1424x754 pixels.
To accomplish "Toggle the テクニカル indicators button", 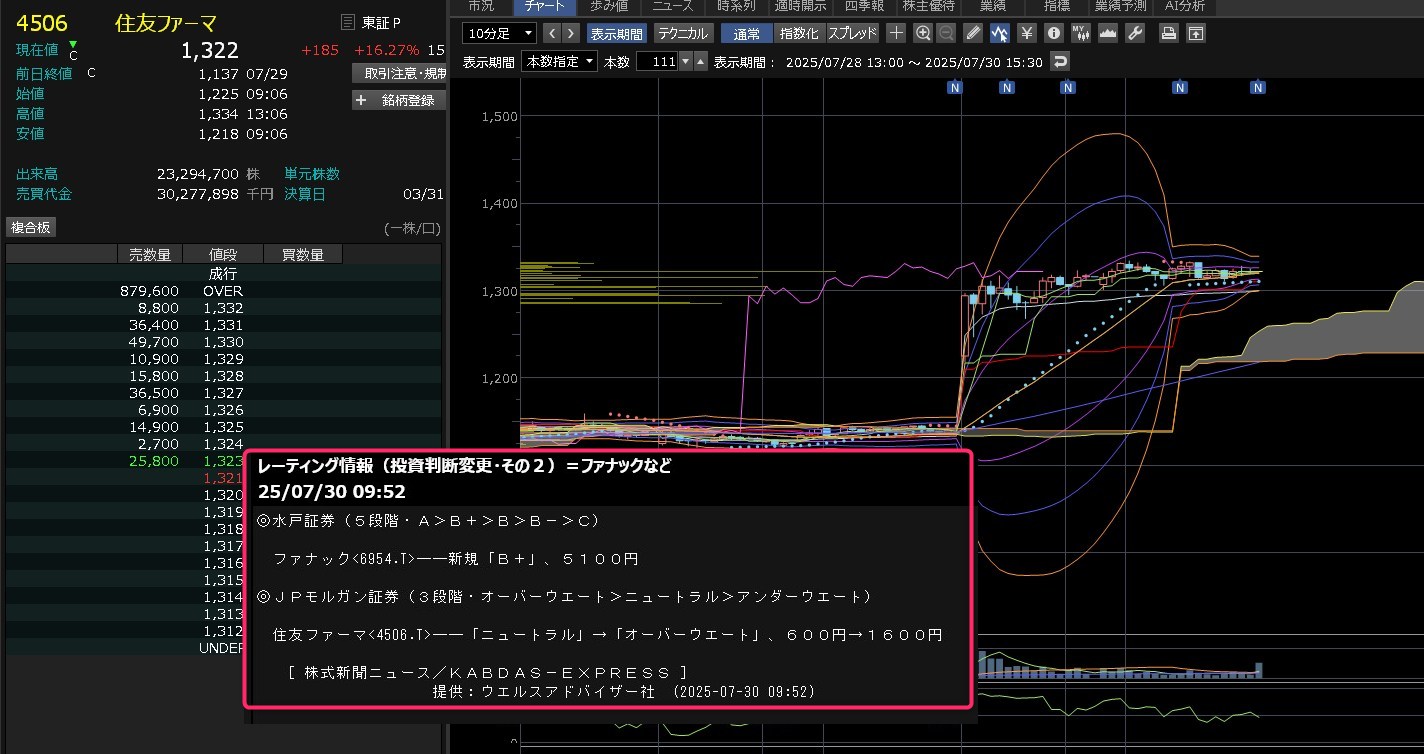I will (683, 33).
